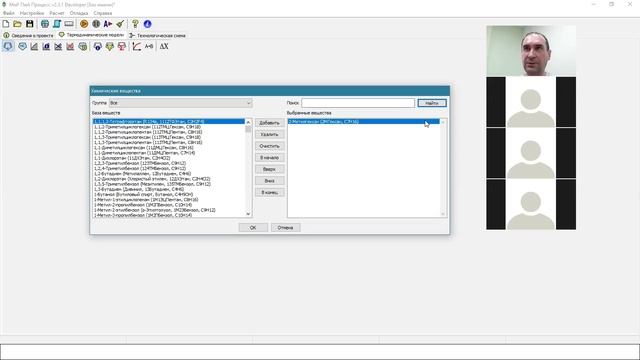Click the crossed blue lines chart icon
The height and width of the screenshot is (360, 640).
[x=58, y=47]
